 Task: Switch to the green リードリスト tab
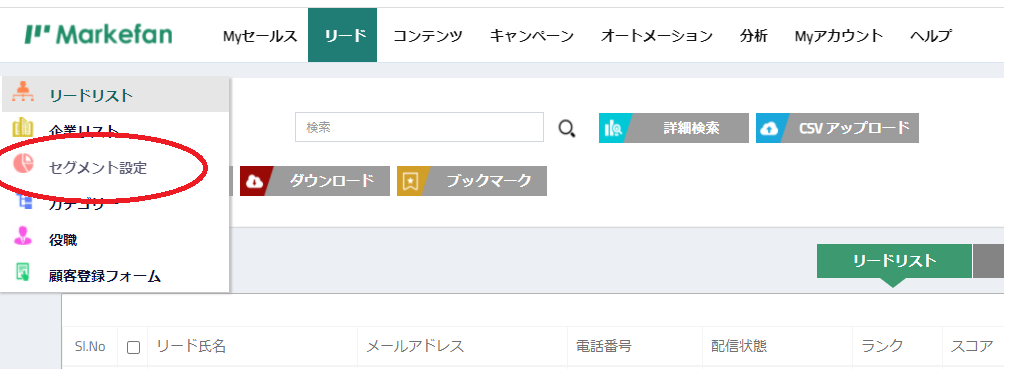tap(894, 261)
